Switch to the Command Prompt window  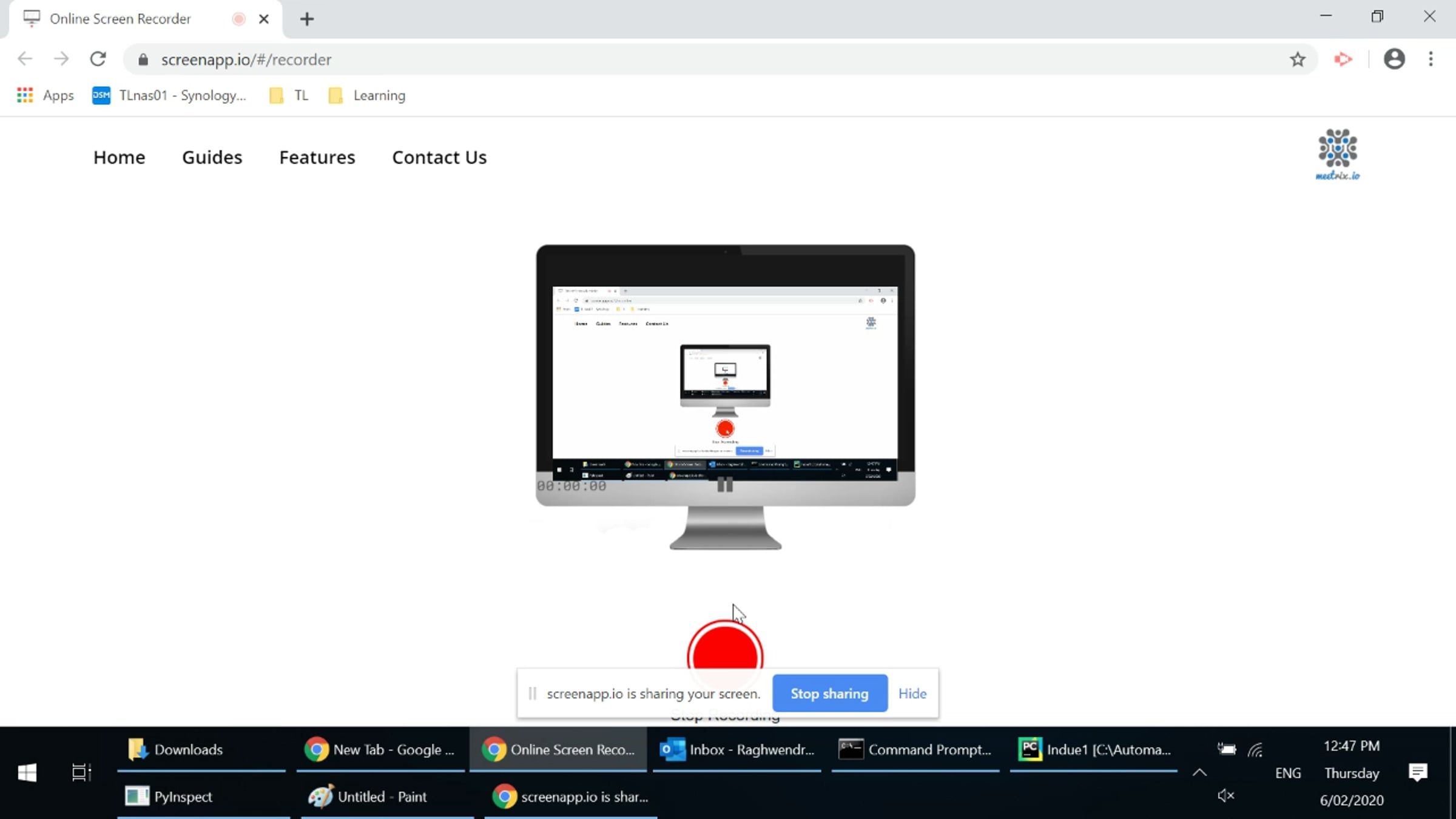tap(915, 750)
